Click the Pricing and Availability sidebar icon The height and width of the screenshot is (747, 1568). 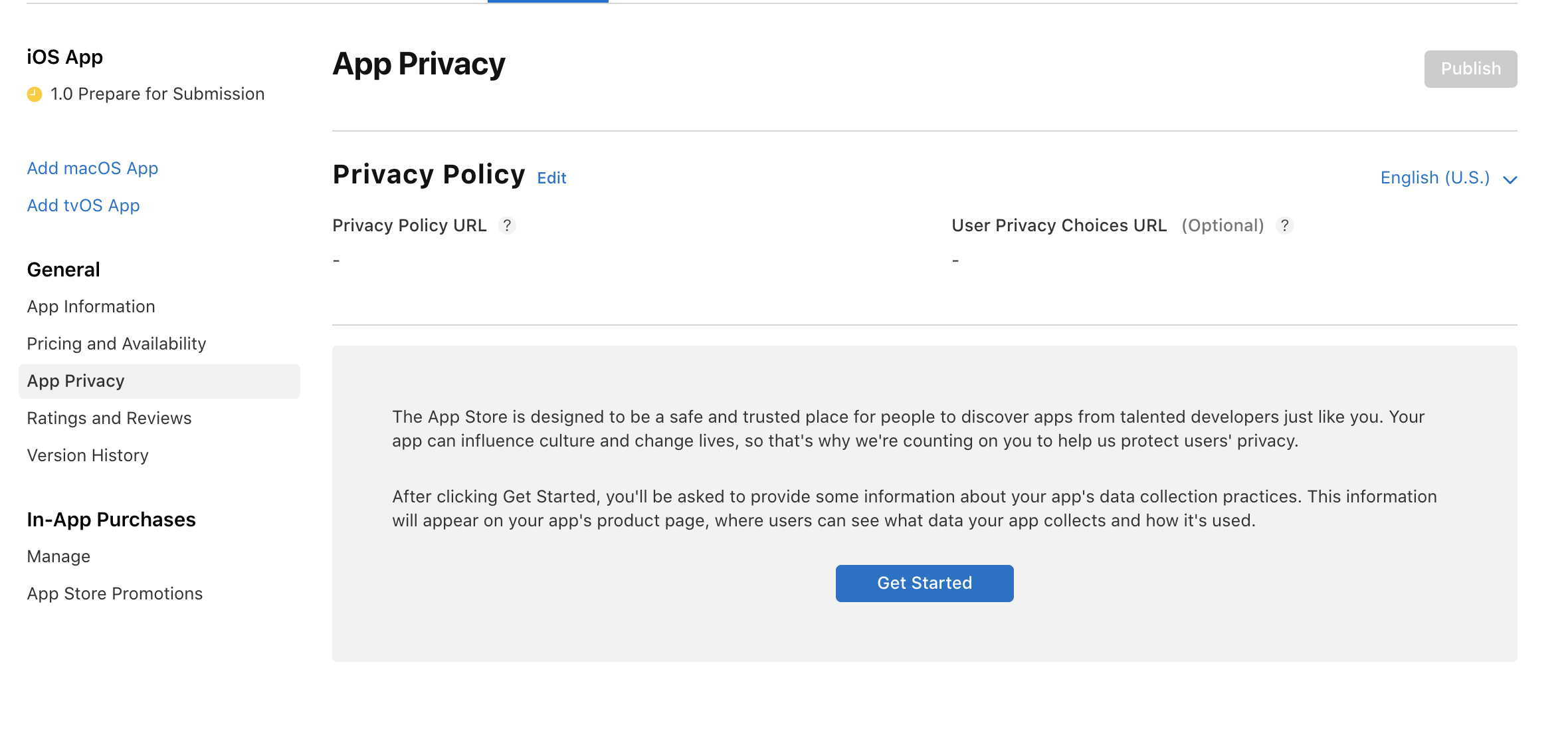[116, 343]
